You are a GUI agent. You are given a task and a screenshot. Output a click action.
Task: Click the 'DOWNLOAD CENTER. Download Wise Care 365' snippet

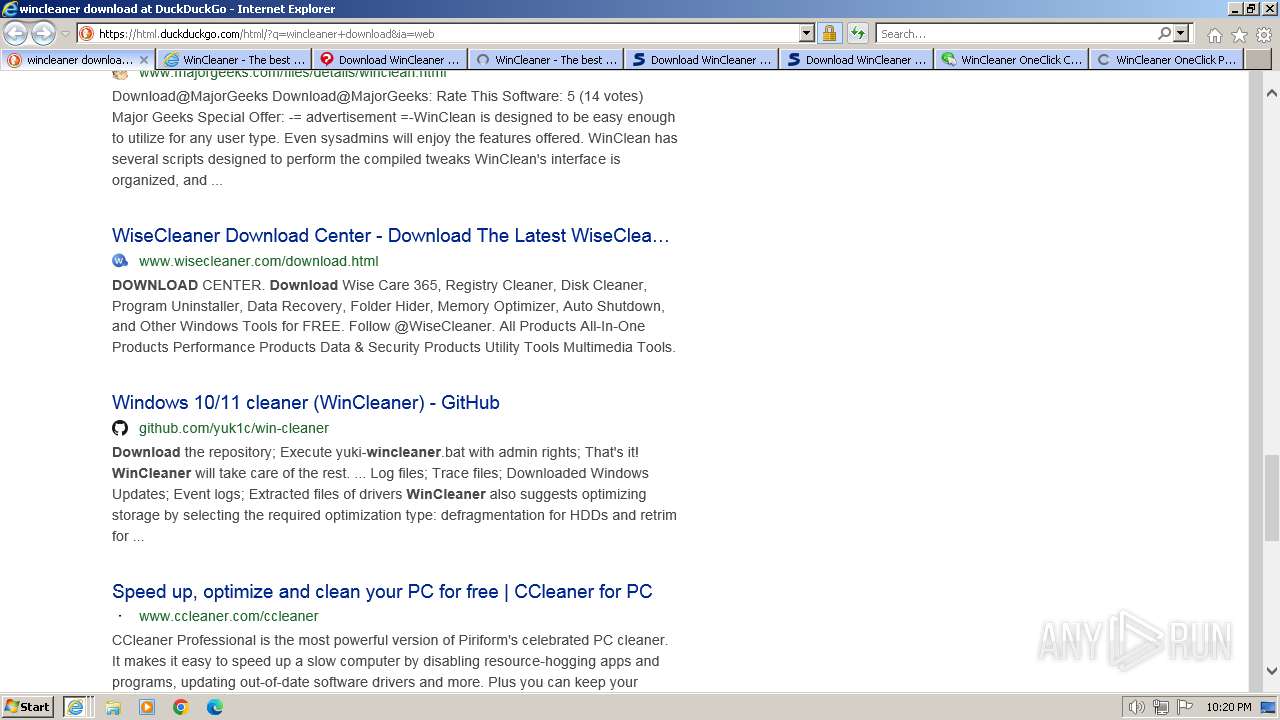(394, 316)
